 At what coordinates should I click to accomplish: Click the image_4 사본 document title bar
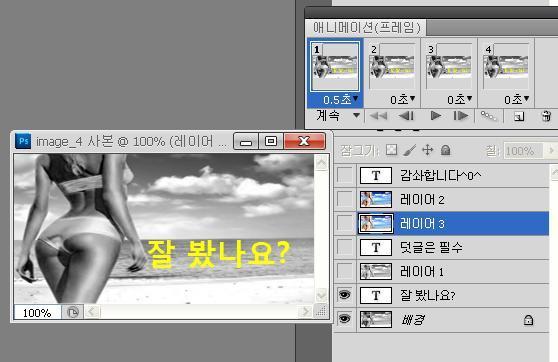pyautogui.click(x=132, y=142)
